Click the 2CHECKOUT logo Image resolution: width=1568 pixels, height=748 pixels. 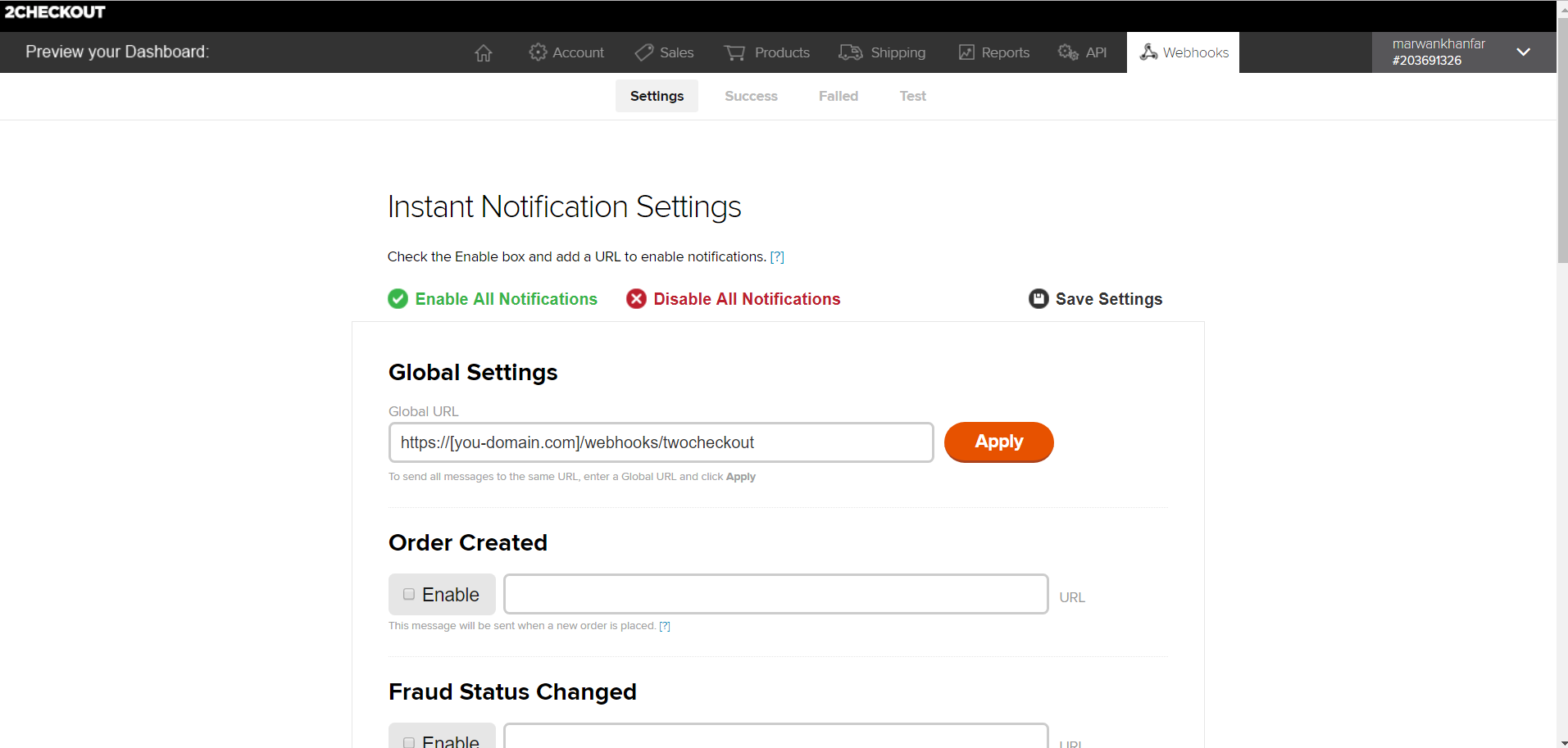coord(55,12)
